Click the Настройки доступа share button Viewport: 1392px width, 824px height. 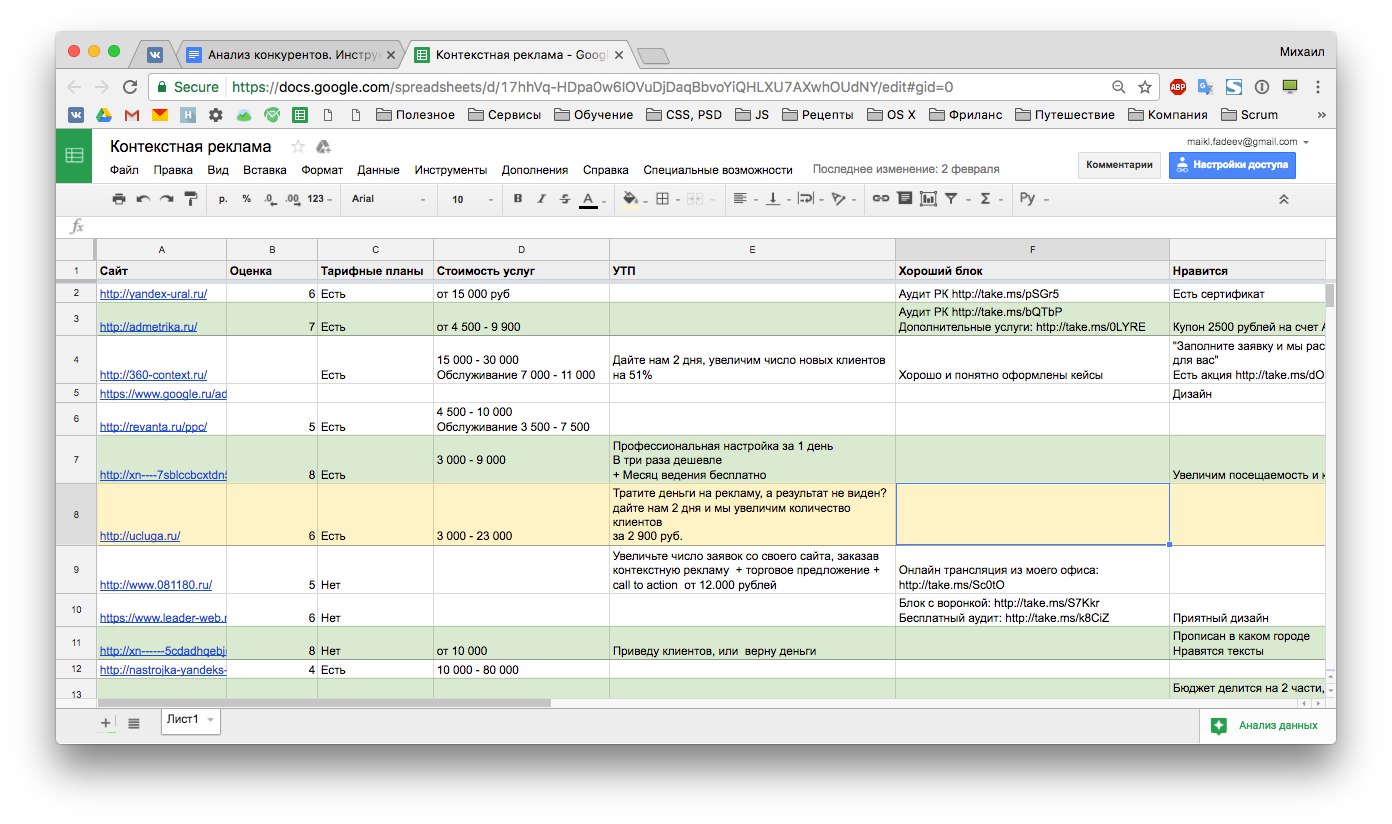[x=1232, y=165]
